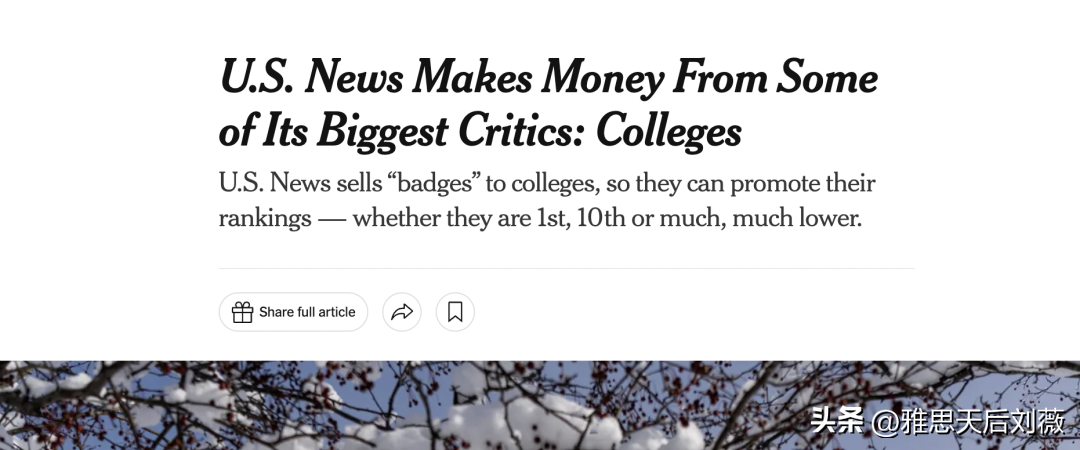The height and width of the screenshot is (450, 1080).
Task: Bookmark this article with the bookmark icon
Action: click(x=455, y=312)
